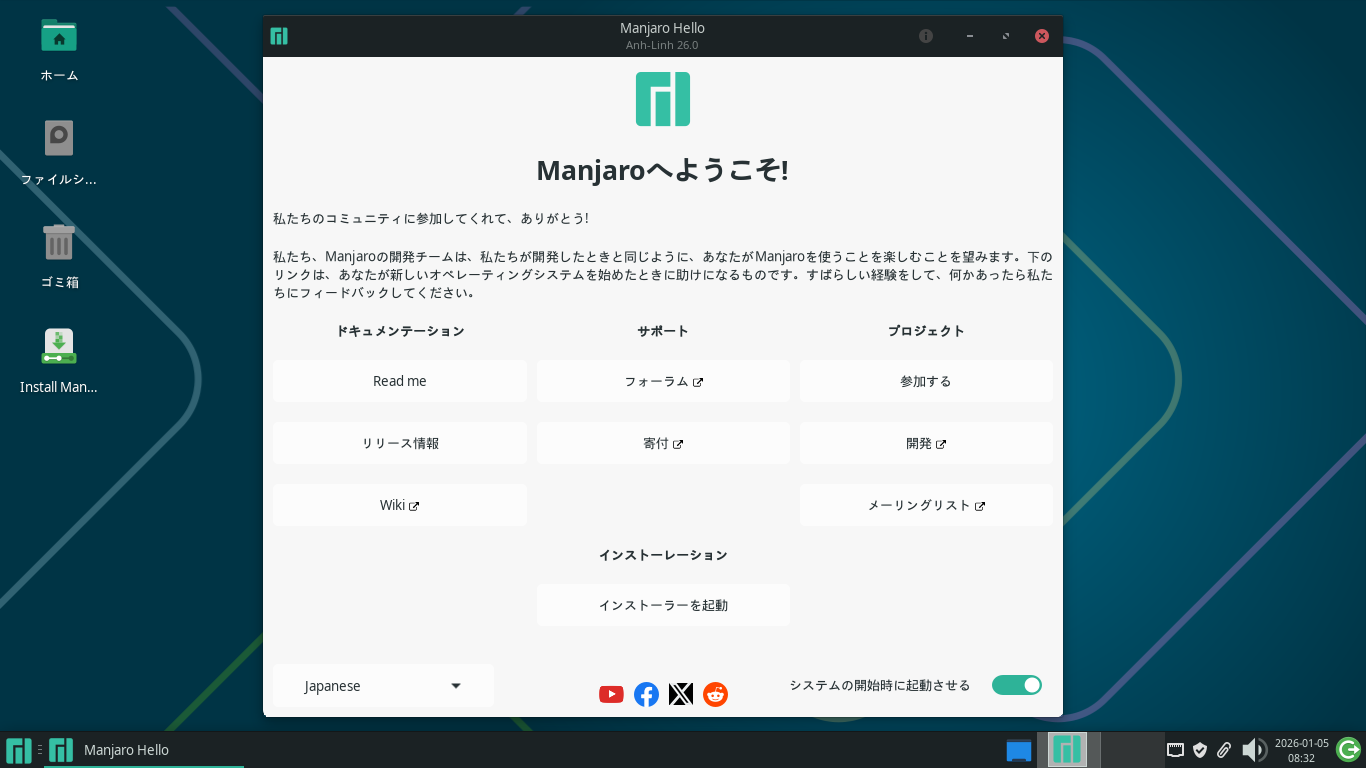The image size is (1366, 768).
Task: Click the clock showing 2026-01-05 08:32
Action: (x=1301, y=750)
